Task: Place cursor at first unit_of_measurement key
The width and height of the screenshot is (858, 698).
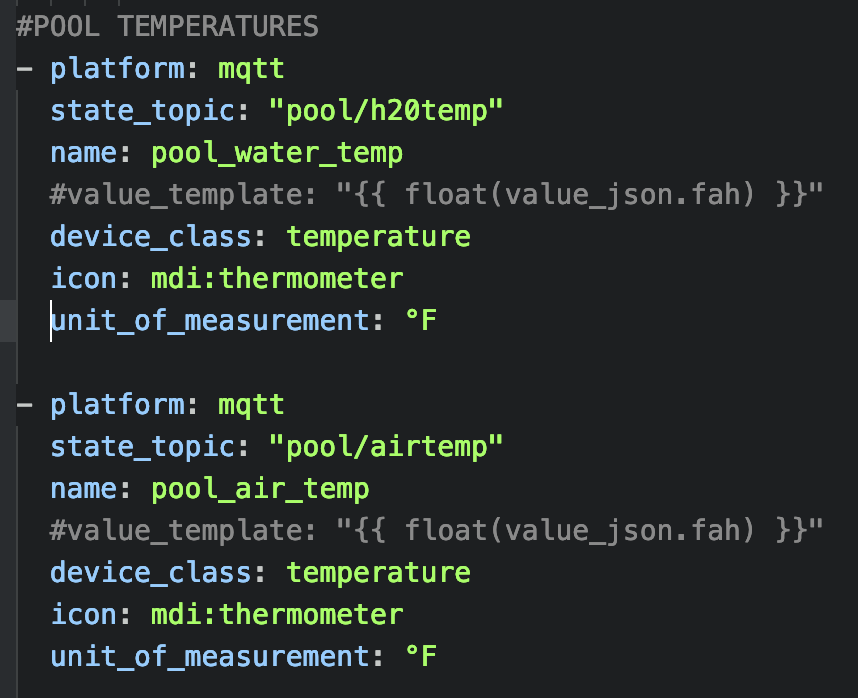Action: coord(210,321)
